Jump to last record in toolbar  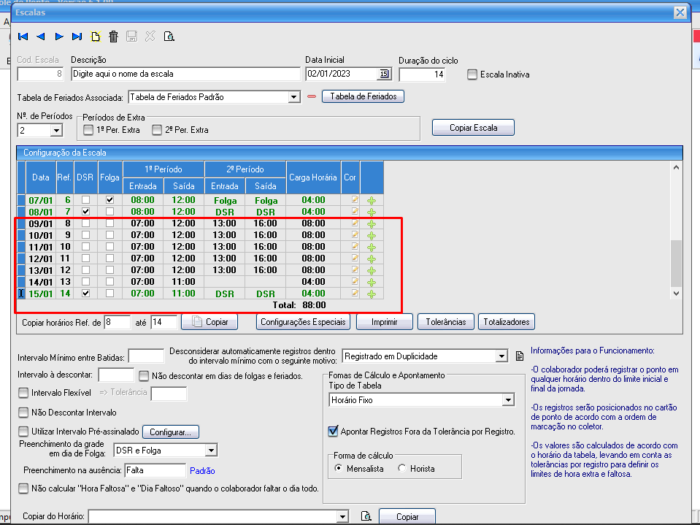tap(77, 37)
